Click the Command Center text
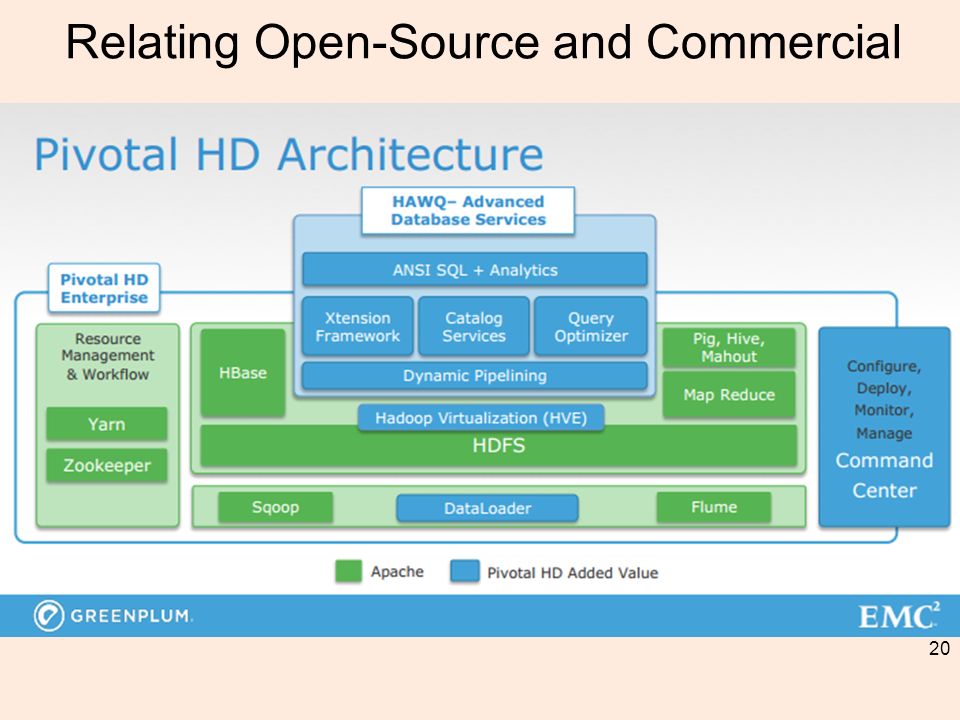 [884, 475]
